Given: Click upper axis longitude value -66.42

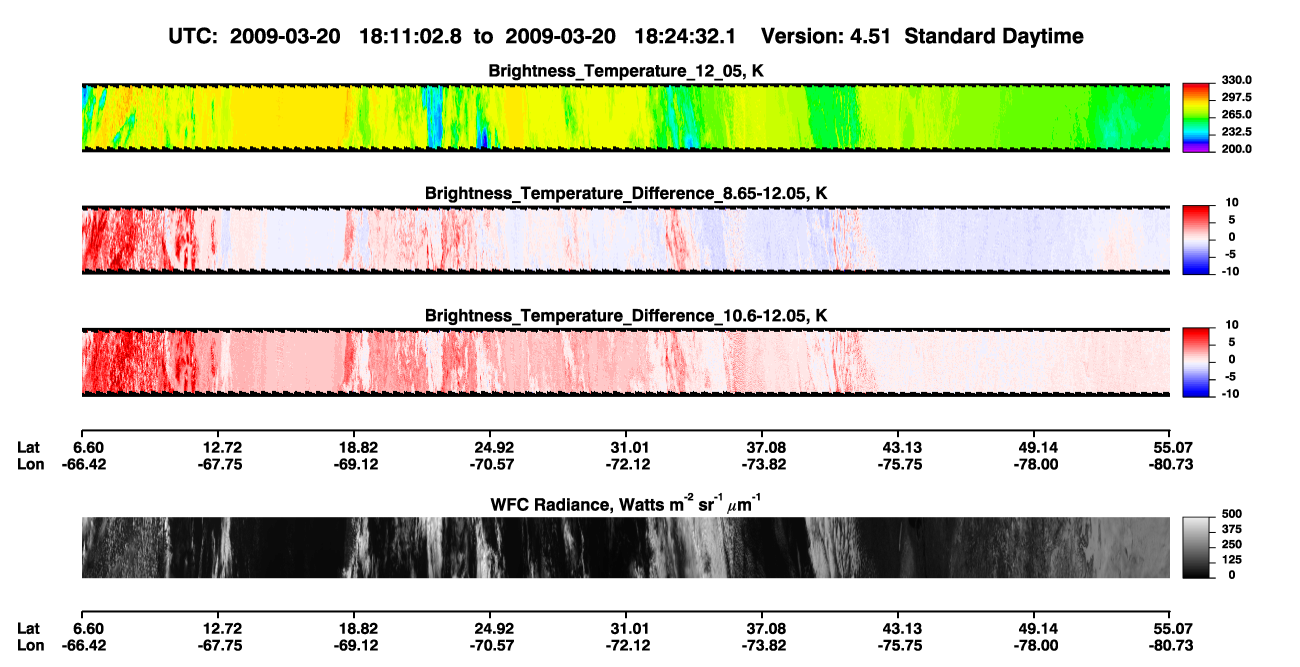Looking at the screenshot, I should [x=85, y=464].
